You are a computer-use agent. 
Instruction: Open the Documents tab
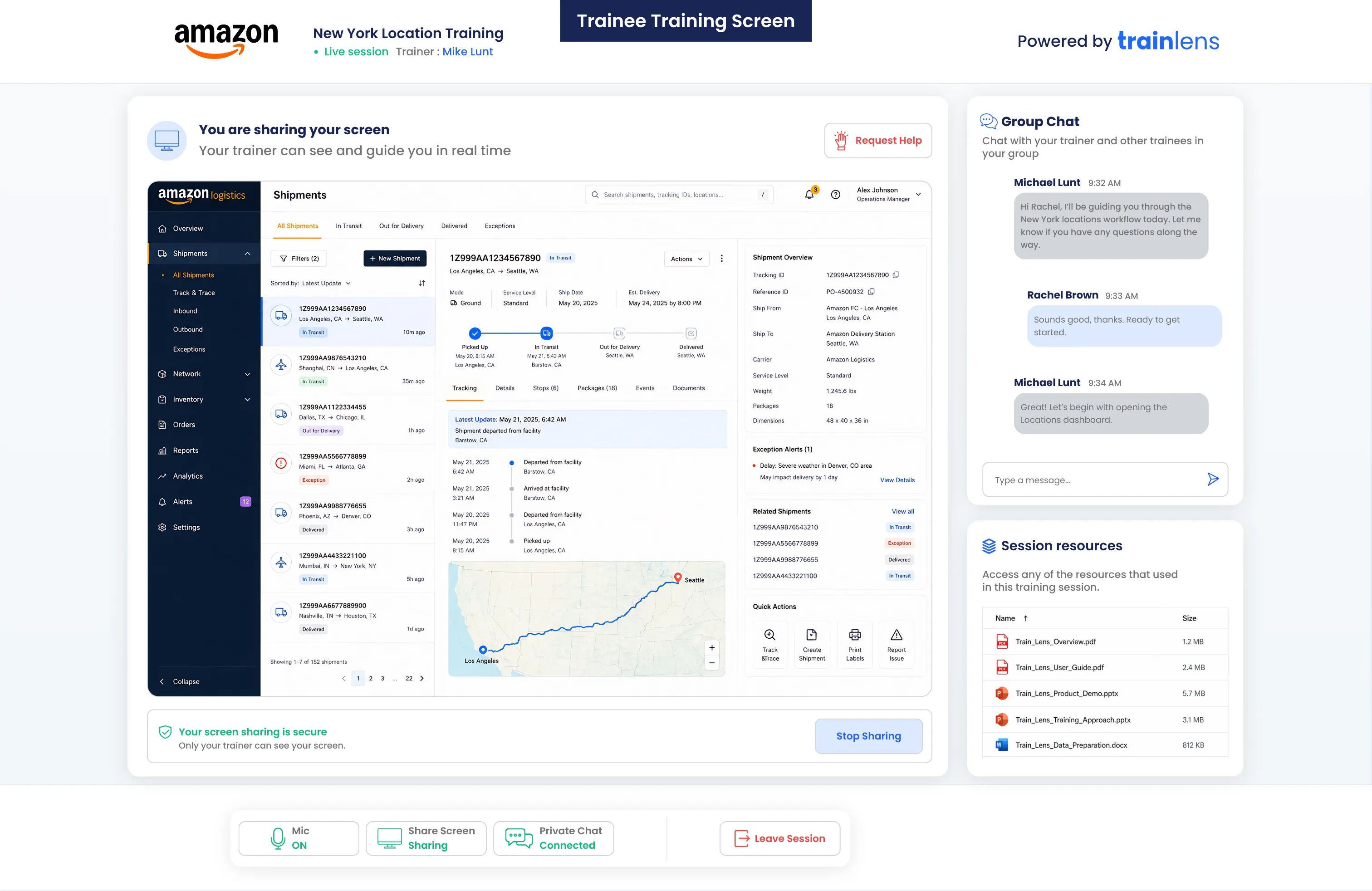(688, 388)
